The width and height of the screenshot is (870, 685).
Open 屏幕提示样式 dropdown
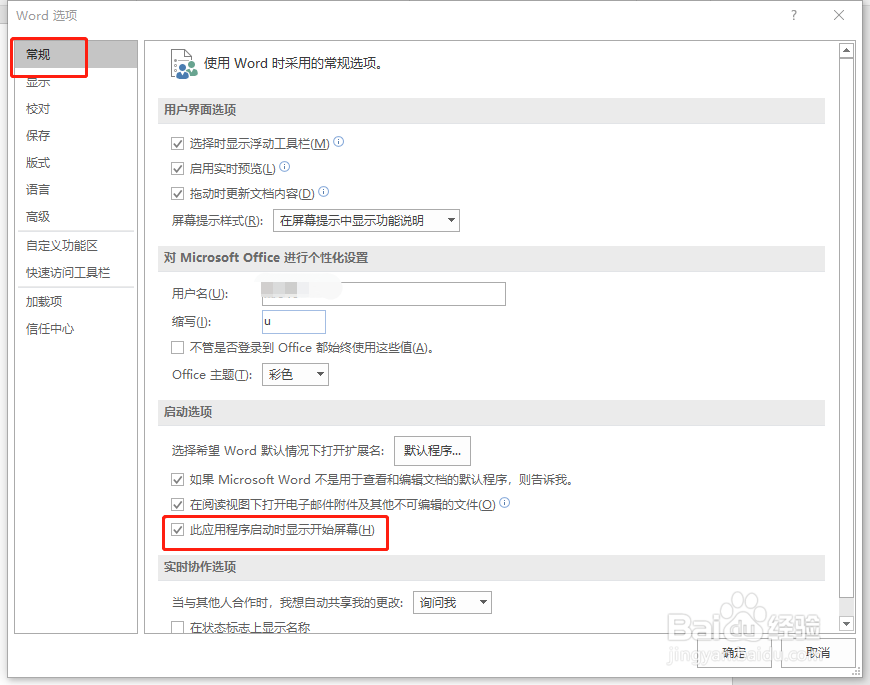coord(366,220)
